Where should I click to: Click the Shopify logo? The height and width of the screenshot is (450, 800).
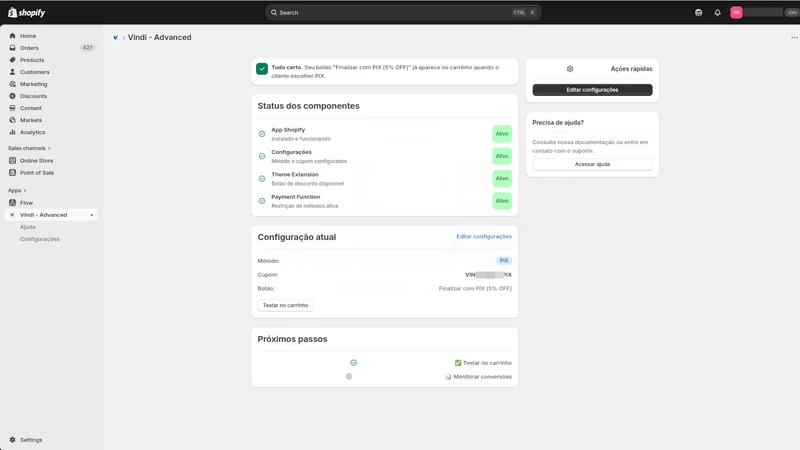tap(27, 13)
